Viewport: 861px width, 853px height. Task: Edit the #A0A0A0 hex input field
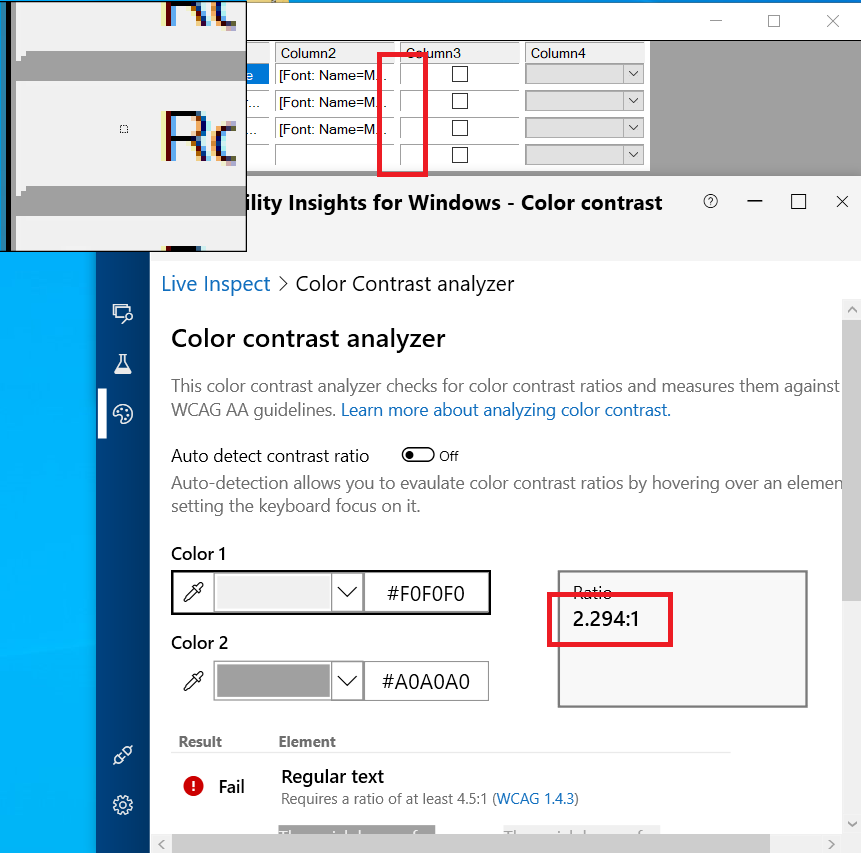point(426,682)
